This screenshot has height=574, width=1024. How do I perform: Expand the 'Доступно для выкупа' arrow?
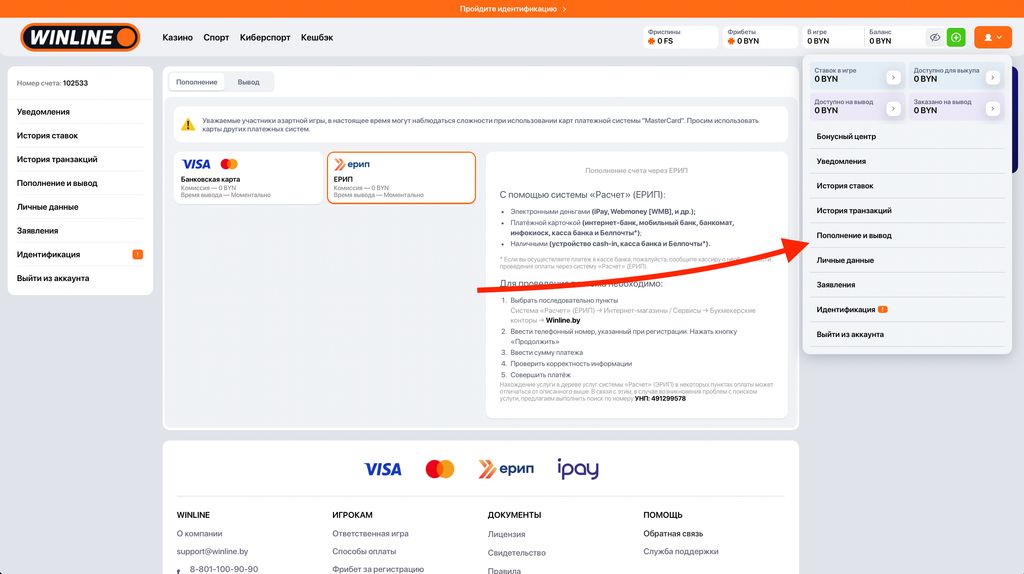[992, 77]
